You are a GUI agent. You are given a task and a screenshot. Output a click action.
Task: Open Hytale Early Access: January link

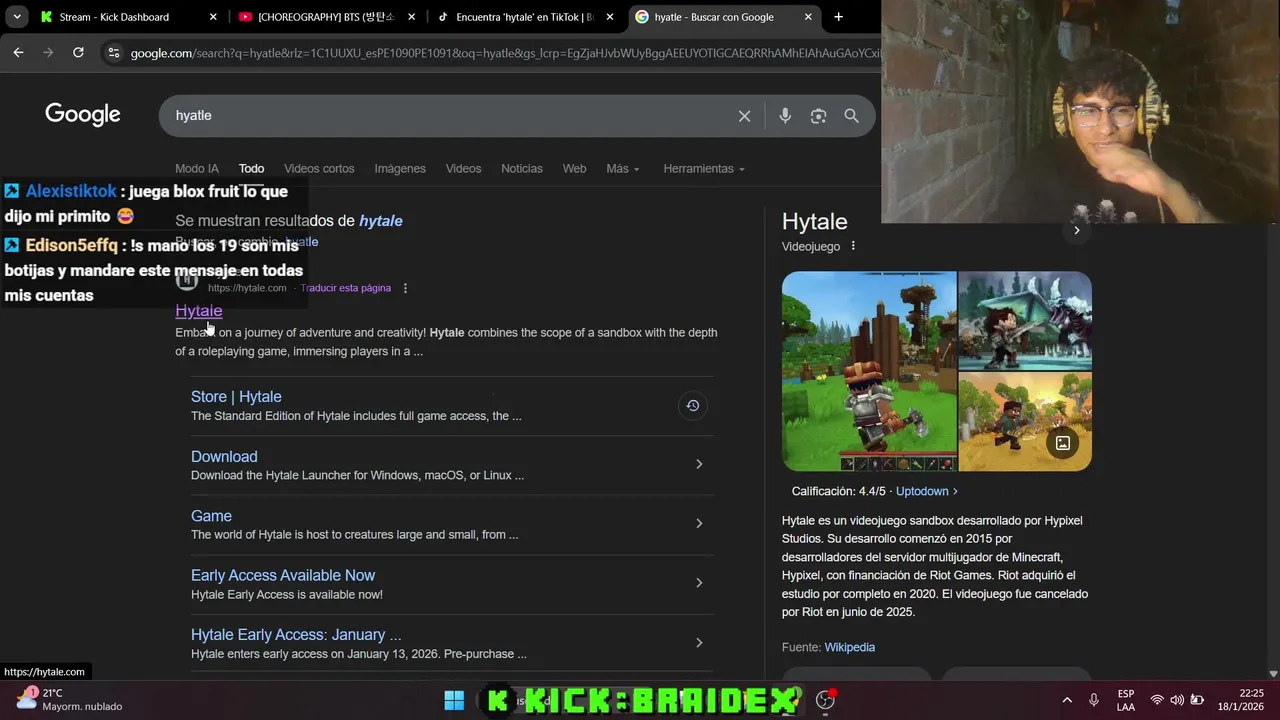pyautogui.click(x=296, y=635)
